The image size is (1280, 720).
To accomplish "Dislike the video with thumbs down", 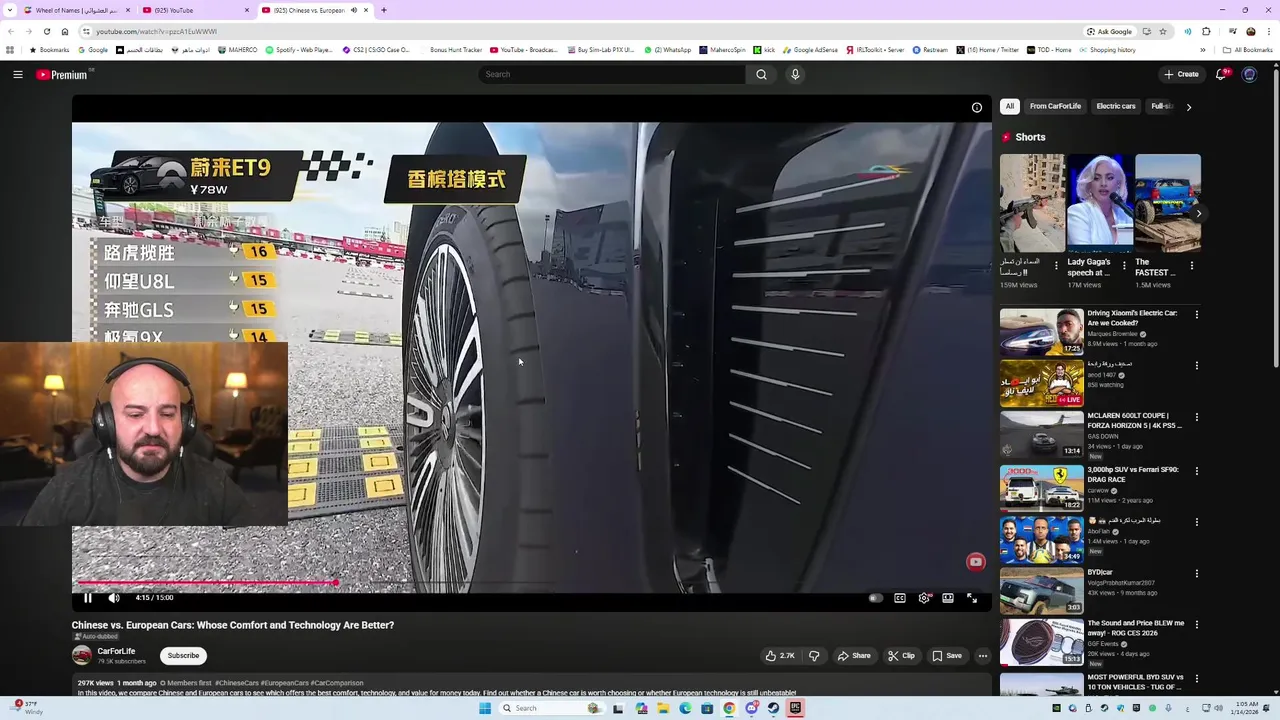I will pos(814,656).
